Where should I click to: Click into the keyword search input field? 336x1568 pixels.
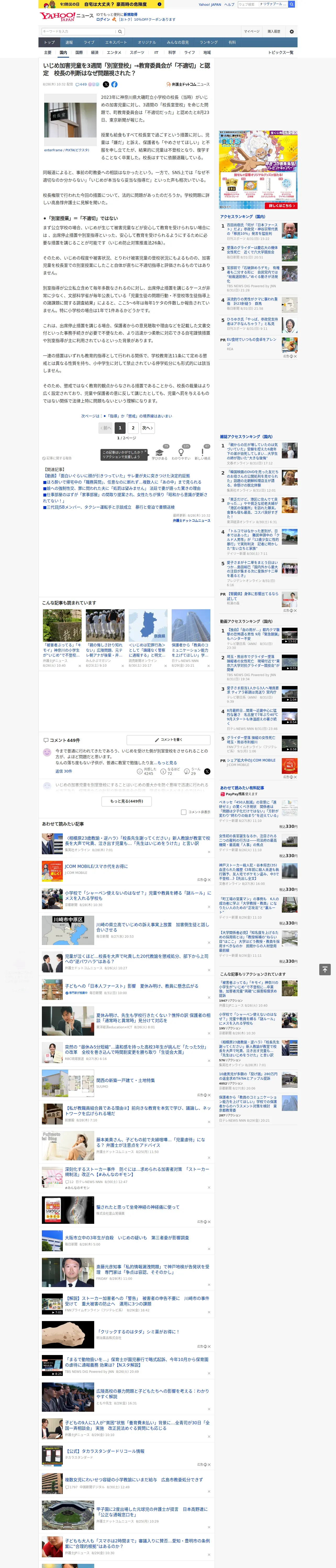78,31
